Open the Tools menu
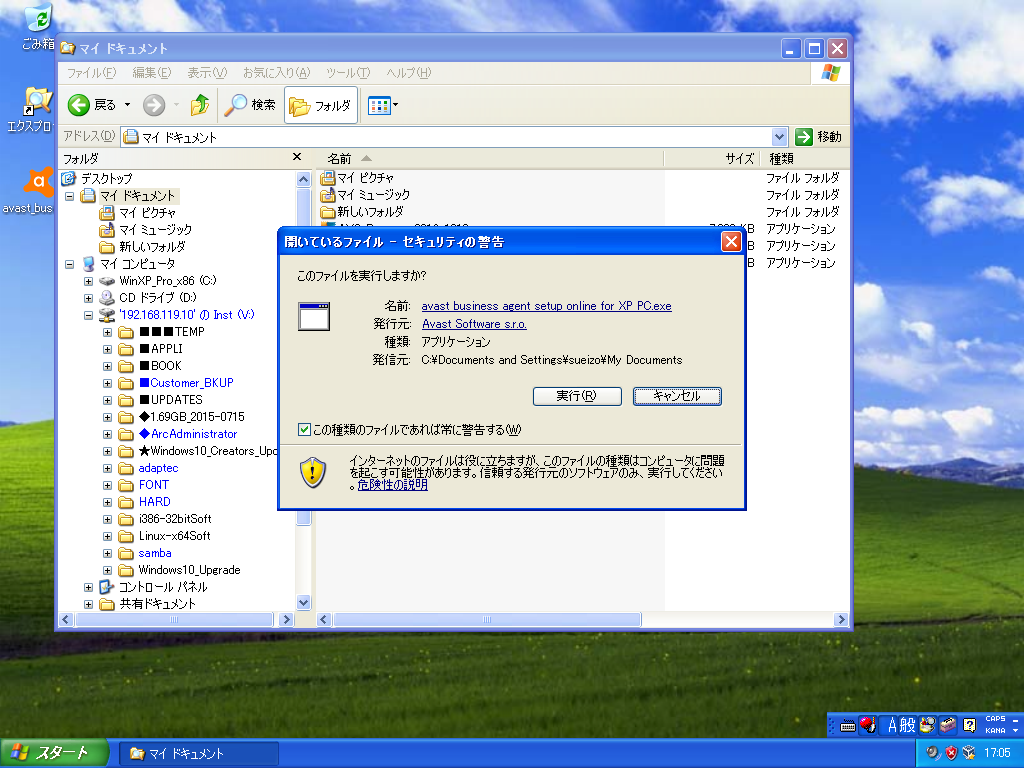This screenshot has height=768, width=1024. (348, 72)
